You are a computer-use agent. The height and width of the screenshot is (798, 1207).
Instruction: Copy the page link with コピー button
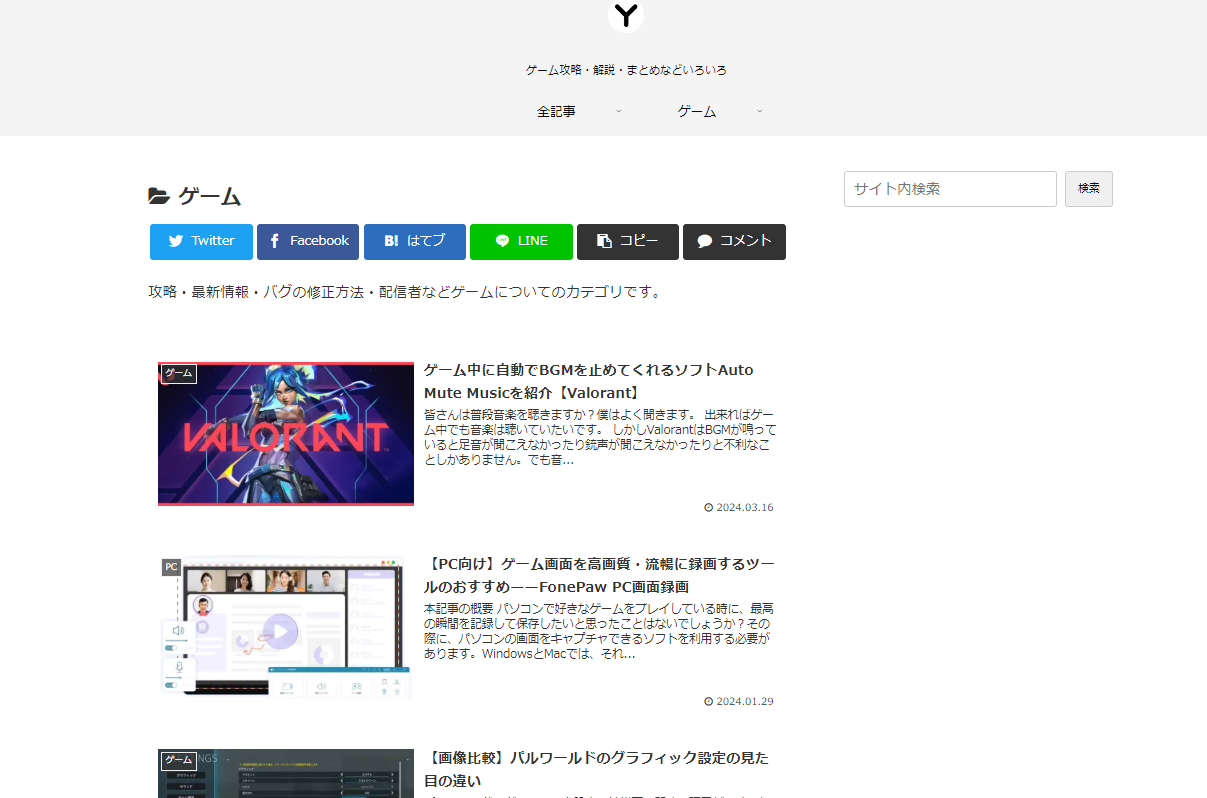pyautogui.click(x=627, y=241)
